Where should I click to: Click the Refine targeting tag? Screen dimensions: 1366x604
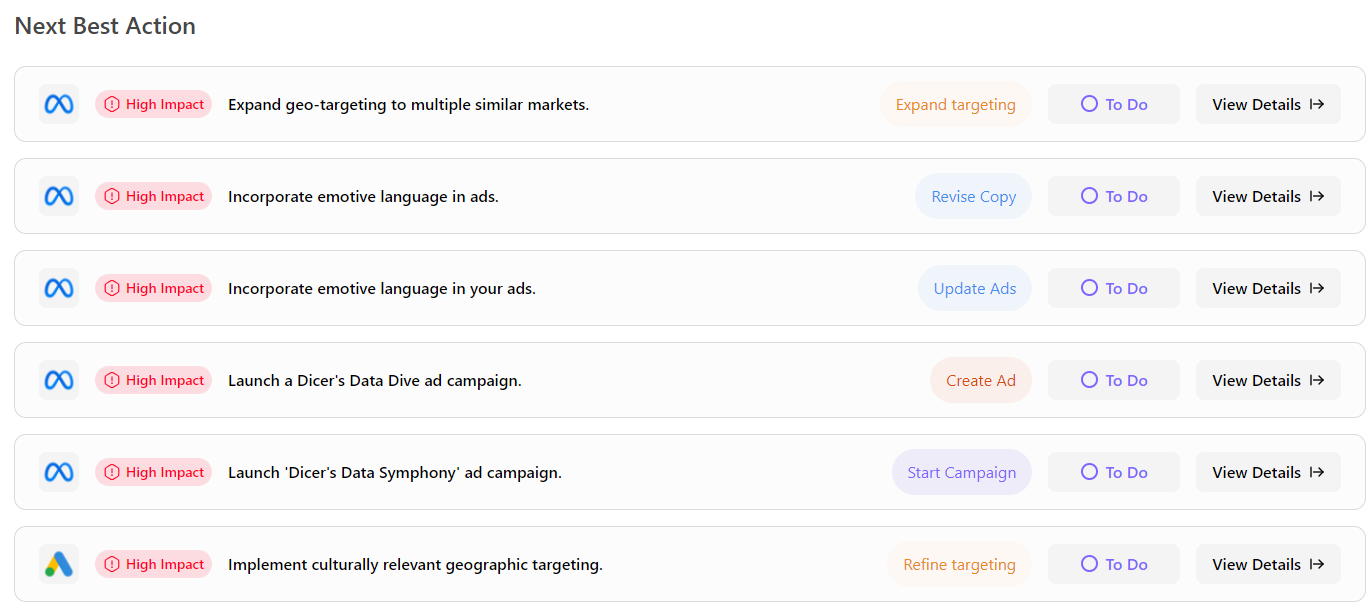coord(959,564)
